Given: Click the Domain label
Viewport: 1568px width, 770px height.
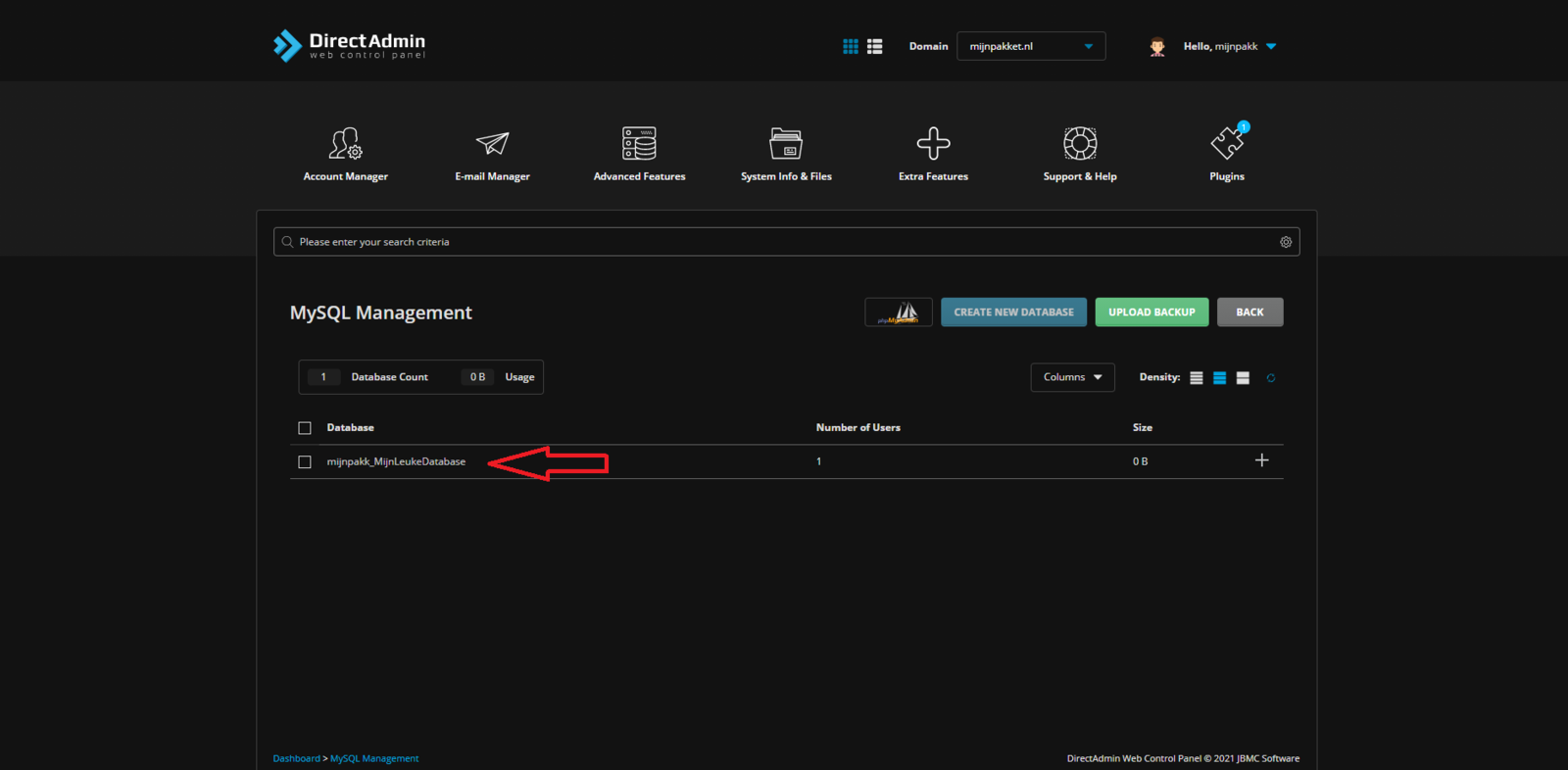Looking at the screenshot, I should point(928,46).
